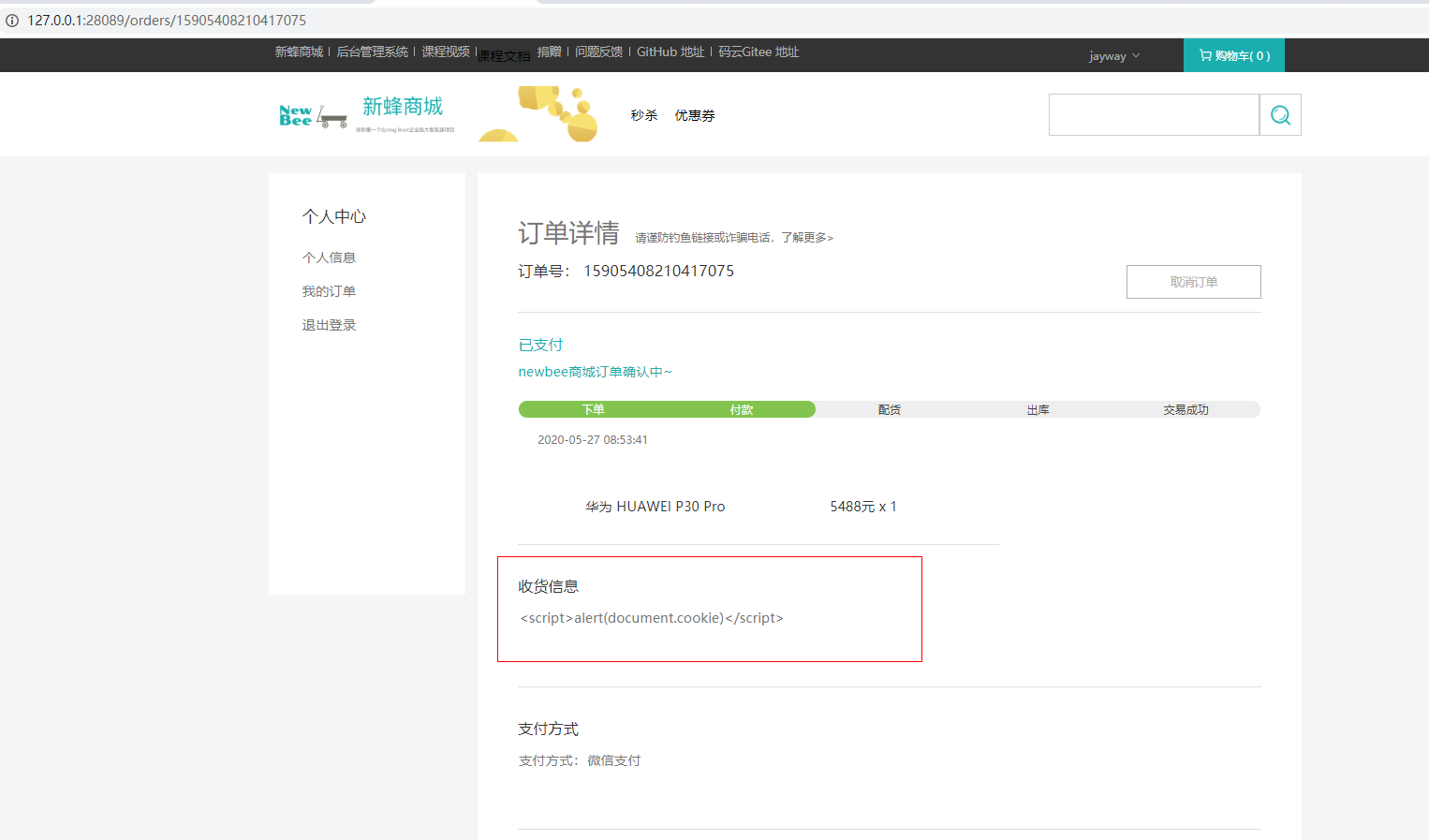The width and height of the screenshot is (1429, 840).
Task: Click 付款 step in progress bar
Action: click(742, 409)
